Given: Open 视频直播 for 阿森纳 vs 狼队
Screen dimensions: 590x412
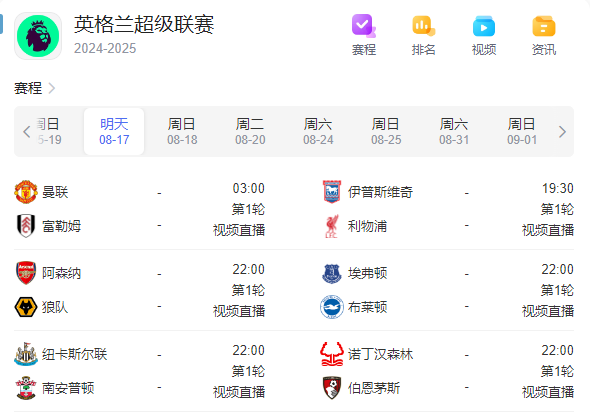Looking at the screenshot, I should tap(239, 311).
